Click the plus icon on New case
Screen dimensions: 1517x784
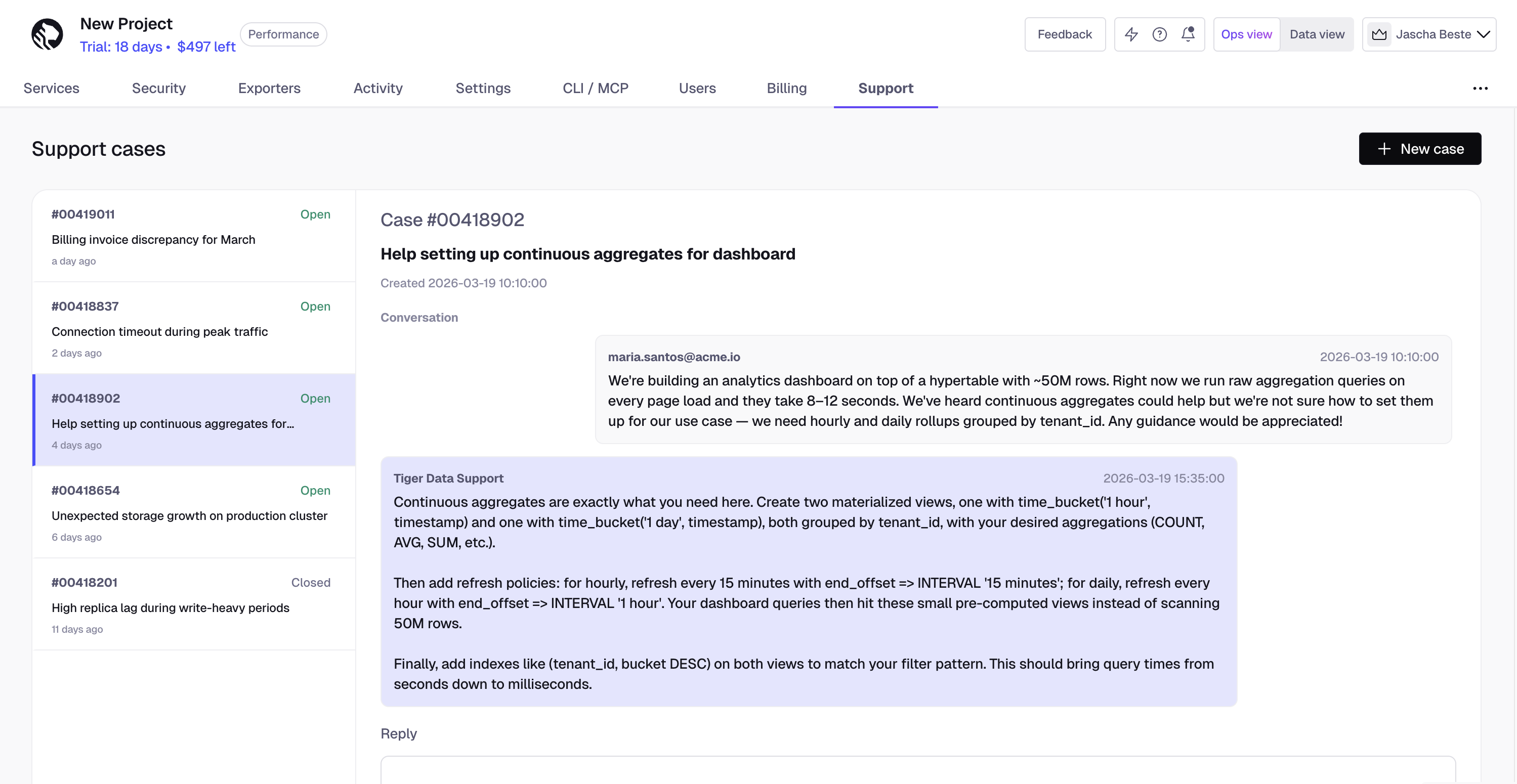1384,148
